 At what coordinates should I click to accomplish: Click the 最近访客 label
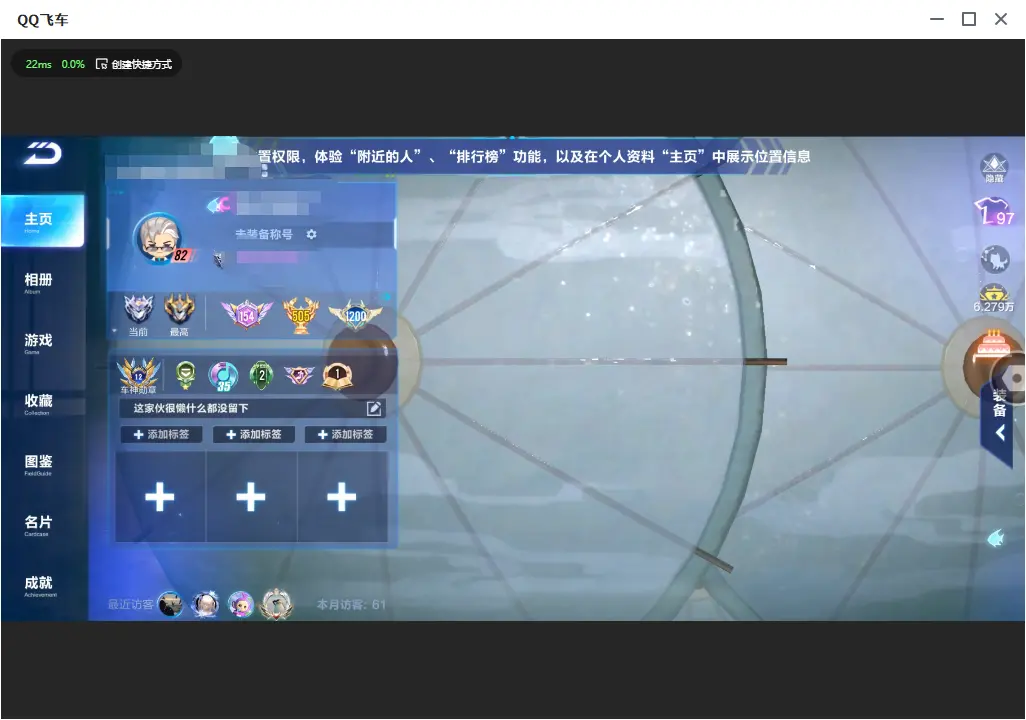click(x=130, y=605)
